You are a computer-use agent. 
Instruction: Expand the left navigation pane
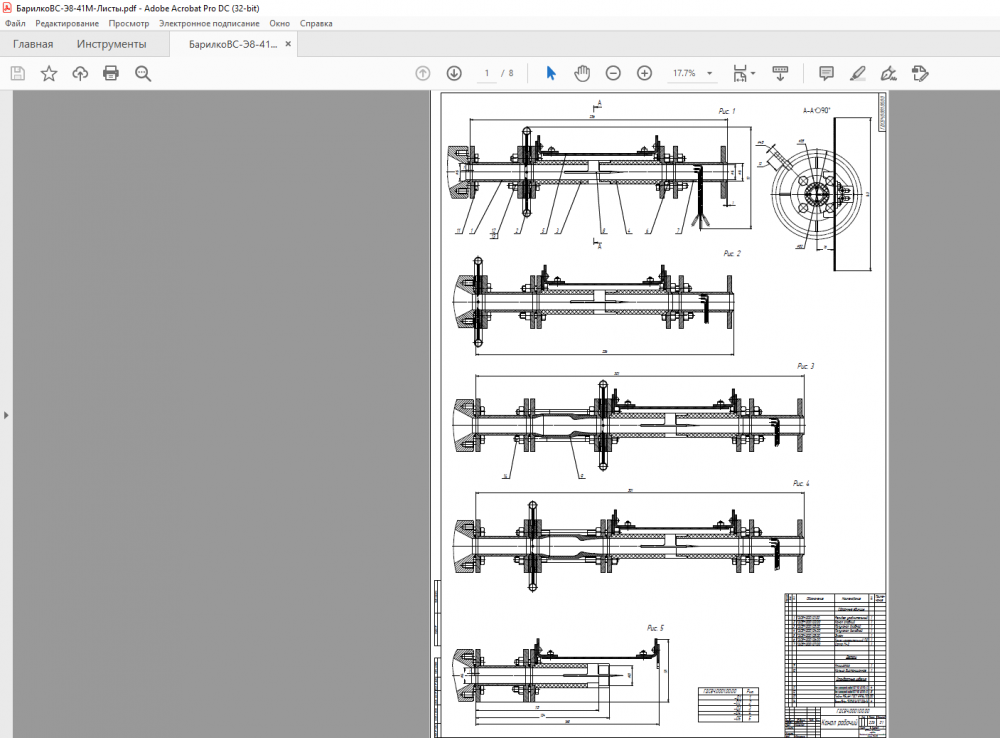coord(5,414)
